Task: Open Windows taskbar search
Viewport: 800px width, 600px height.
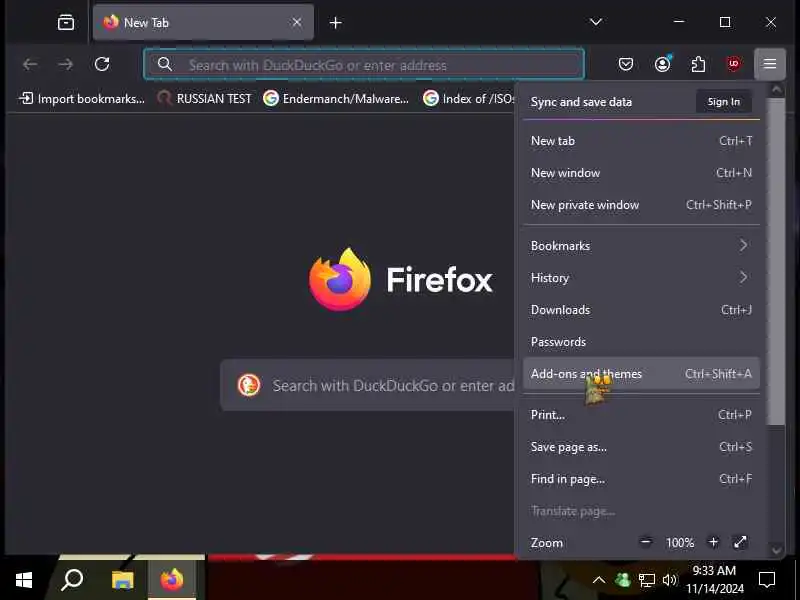Action: click(x=72, y=580)
